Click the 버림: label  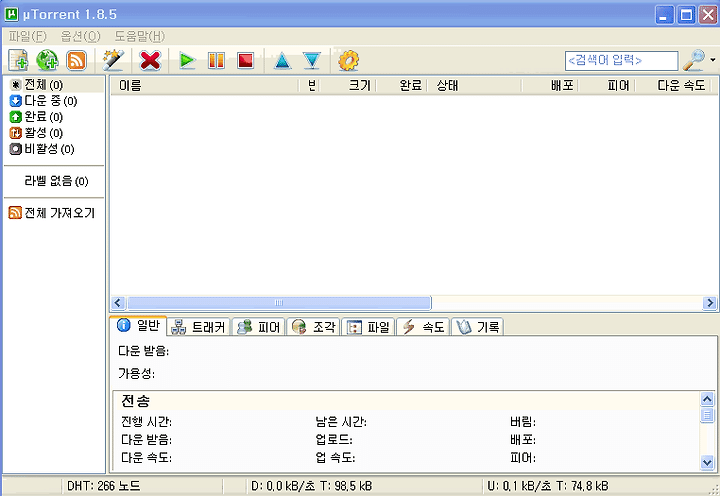point(523,422)
